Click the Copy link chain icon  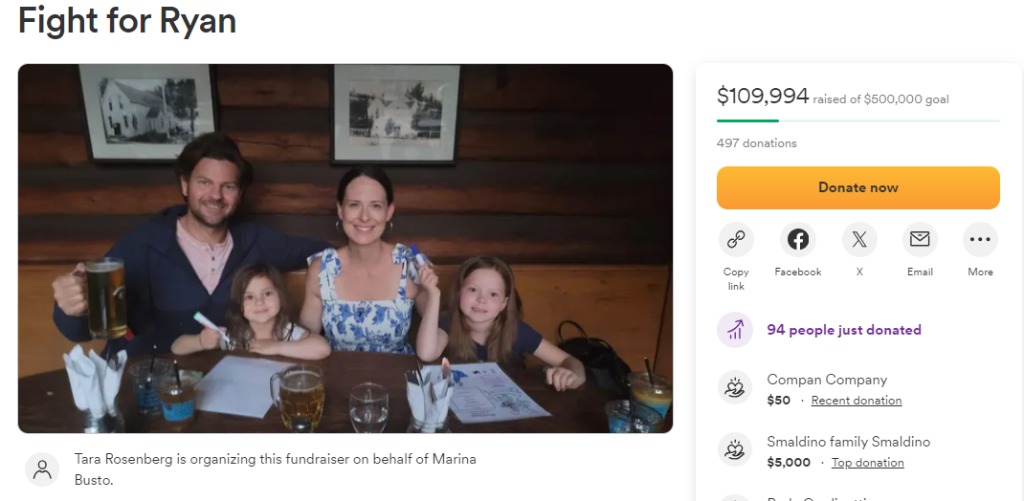[x=736, y=240]
